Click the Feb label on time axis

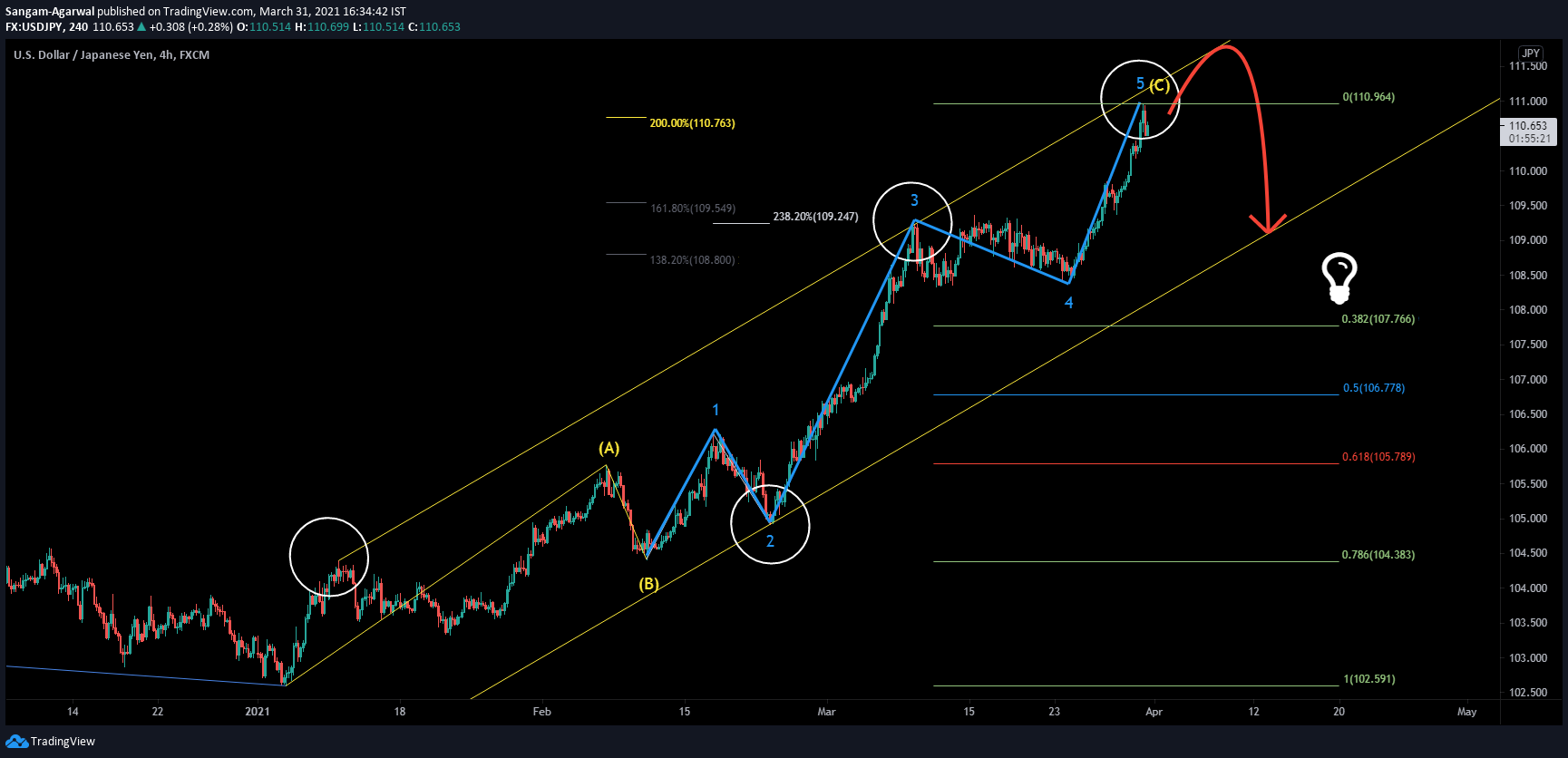coord(541,712)
